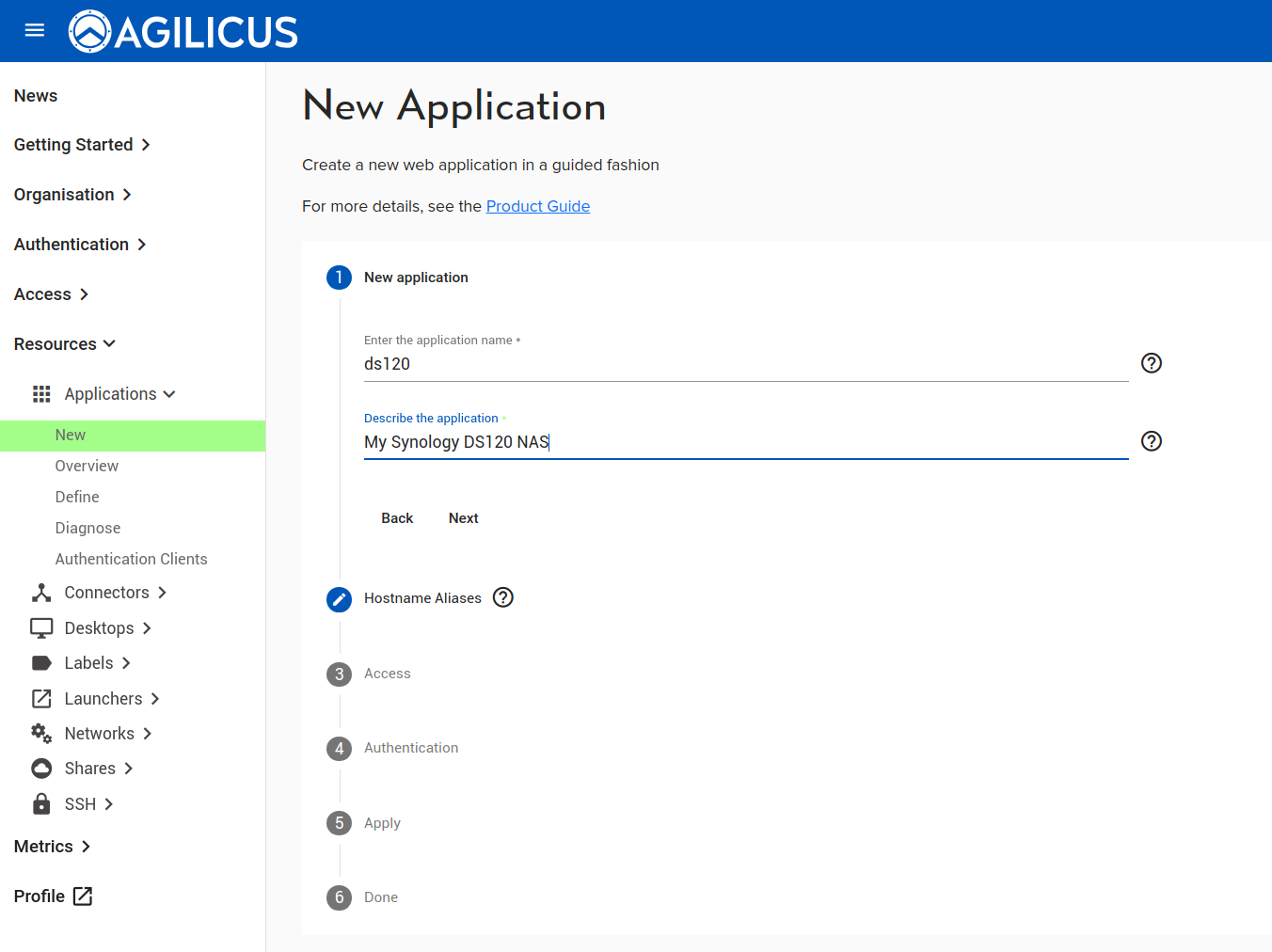The width and height of the screenshot is (1272, 952).
Task: Open the Shares sidebar section
Action: (89, 769)
